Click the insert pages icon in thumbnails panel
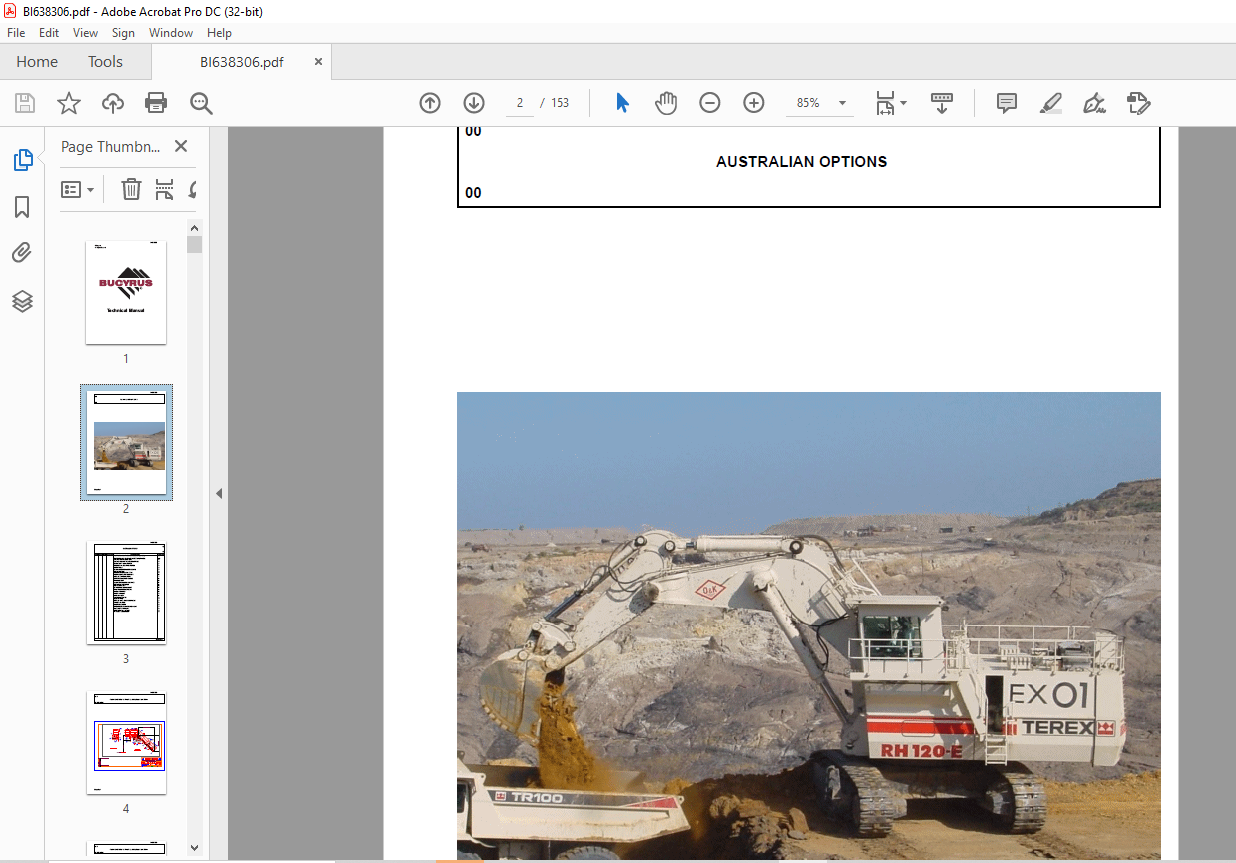The width and height of the screenshot is (1236, 863). click(164, 189)
